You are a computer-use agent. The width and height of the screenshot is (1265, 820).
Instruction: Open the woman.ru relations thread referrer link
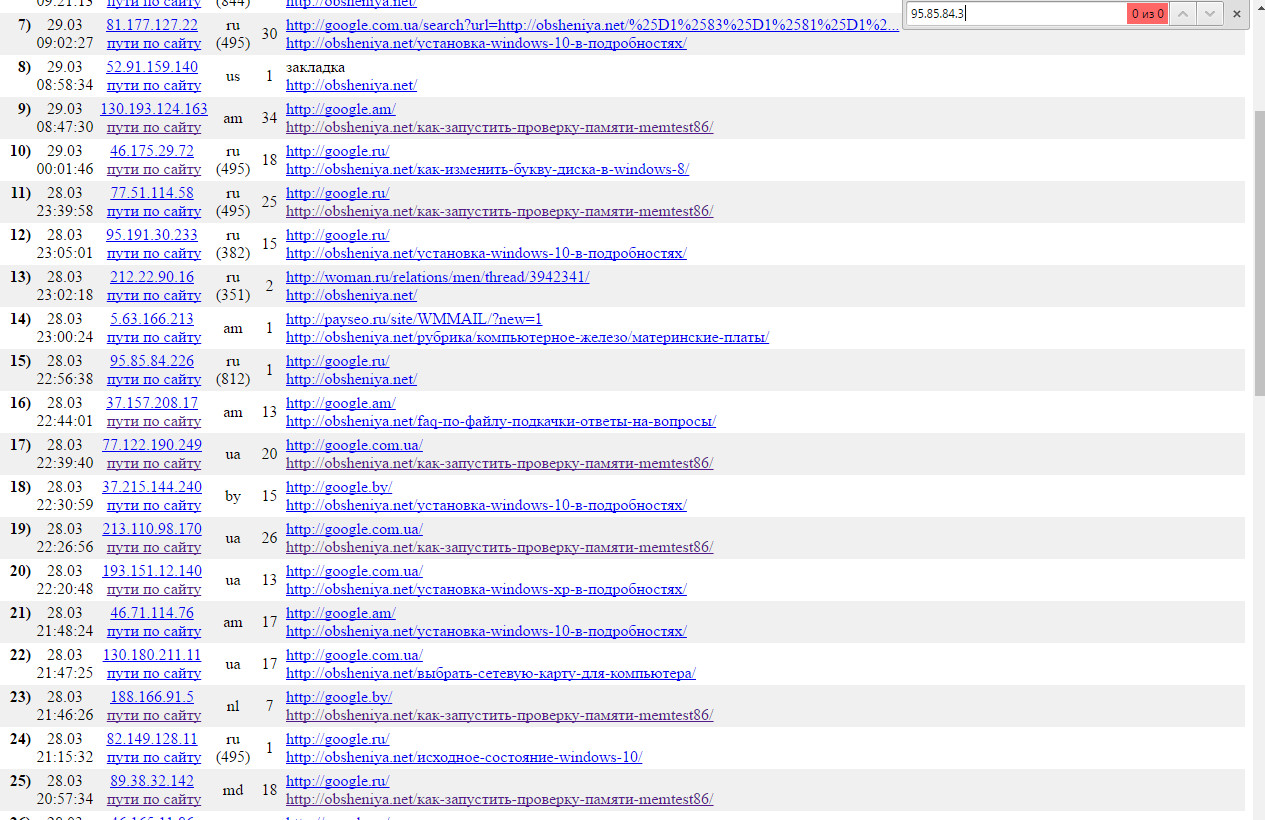coord(437,277)
